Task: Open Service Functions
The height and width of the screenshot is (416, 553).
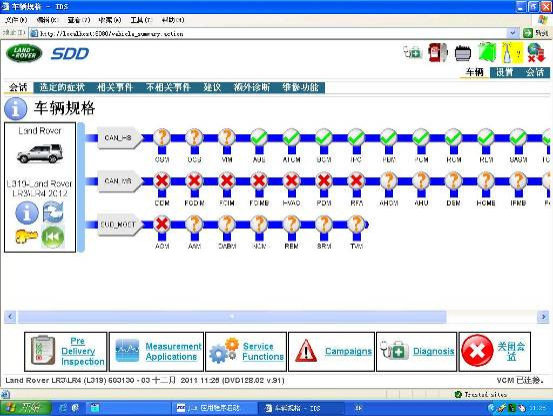Action: coord(246,351)
